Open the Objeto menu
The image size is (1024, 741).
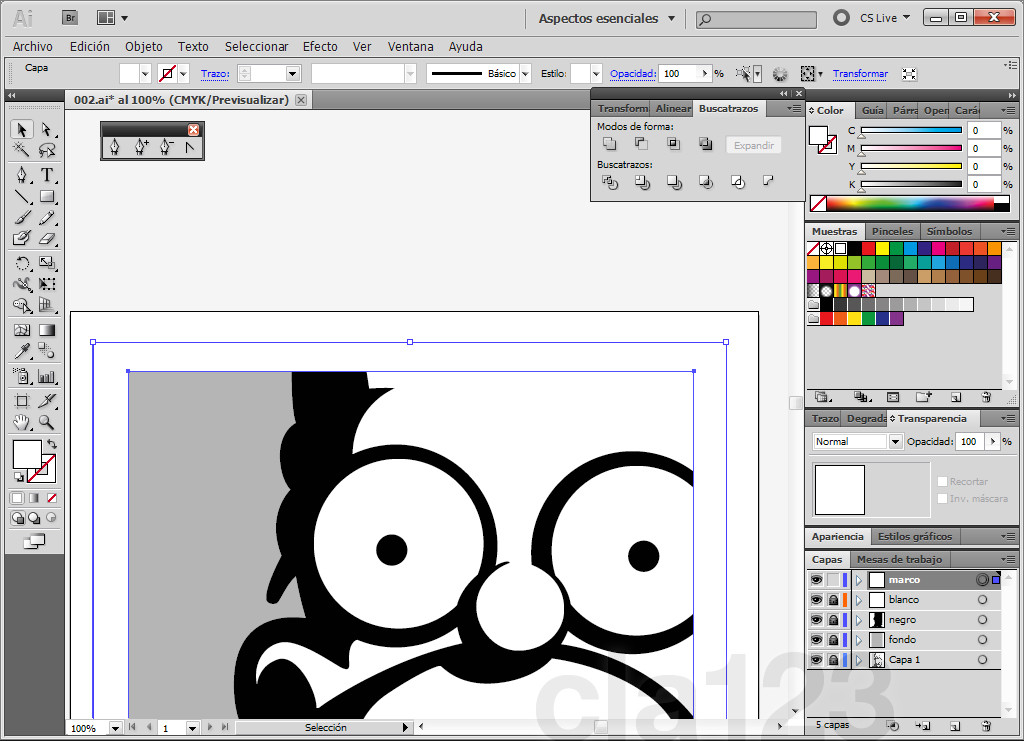[x=144, y=46]
